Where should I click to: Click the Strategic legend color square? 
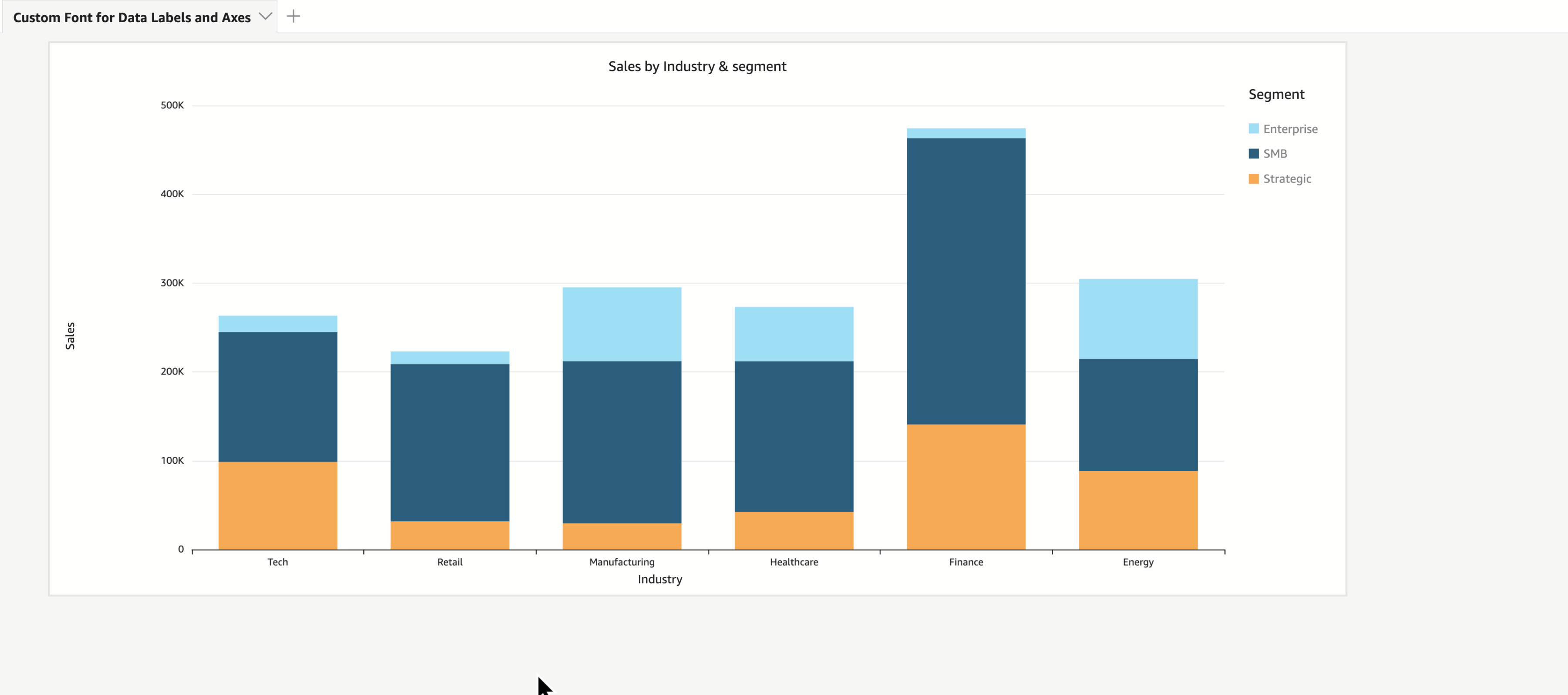click(x=1253, y=178)
